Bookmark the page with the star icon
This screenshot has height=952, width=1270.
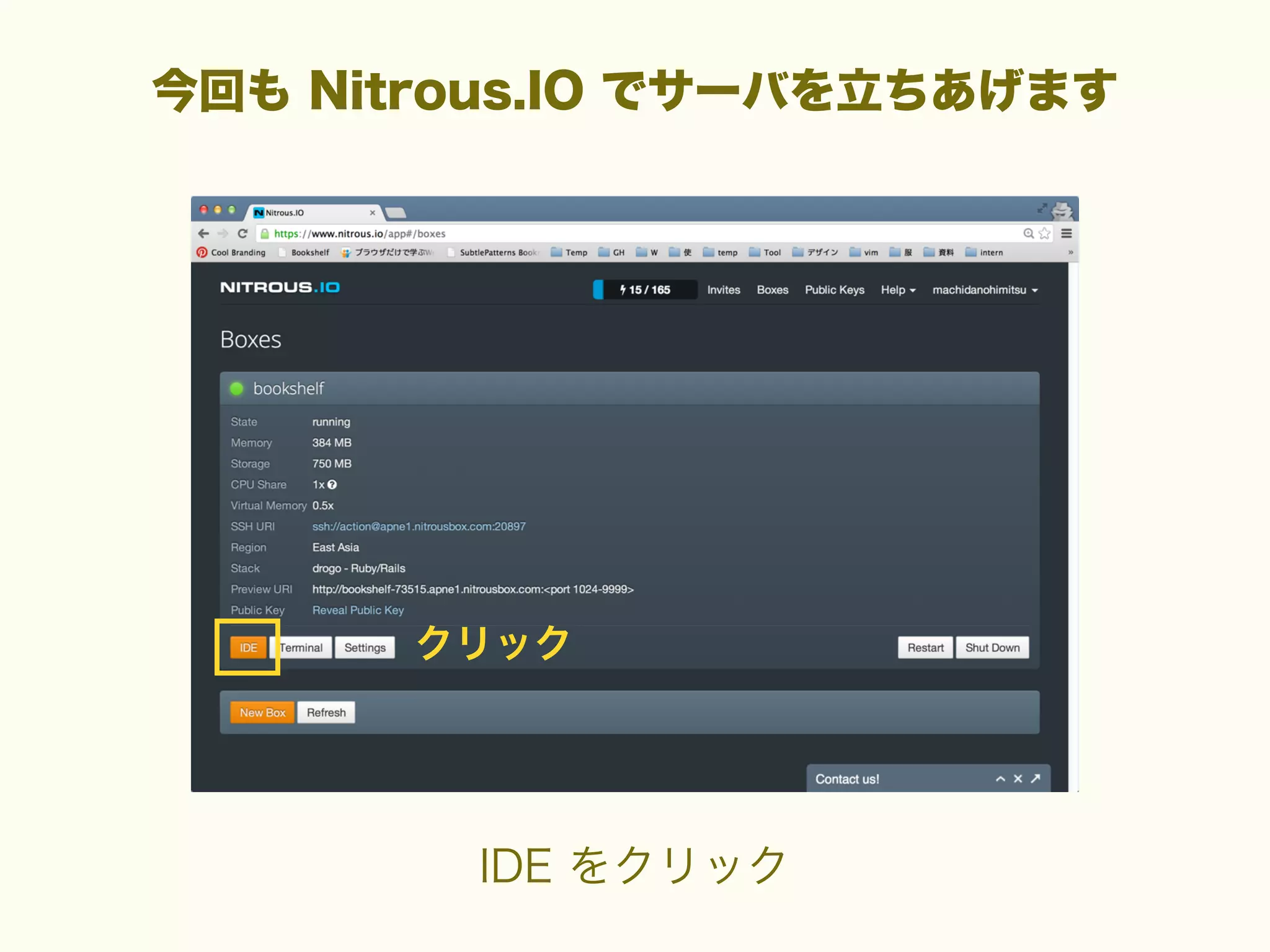pyautogui.click(x=1045, y=233)
